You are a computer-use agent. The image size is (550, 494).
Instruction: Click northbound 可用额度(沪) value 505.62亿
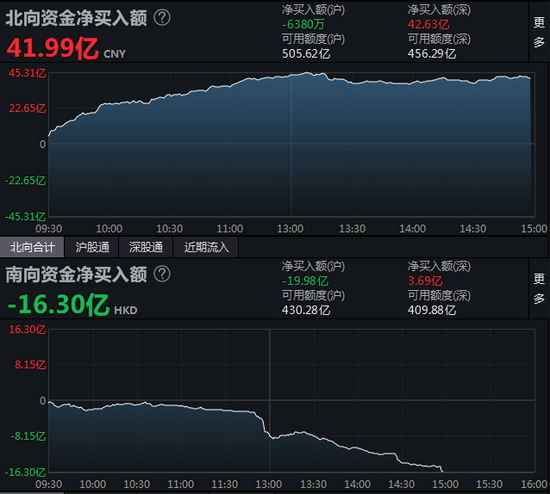(306, 54)
